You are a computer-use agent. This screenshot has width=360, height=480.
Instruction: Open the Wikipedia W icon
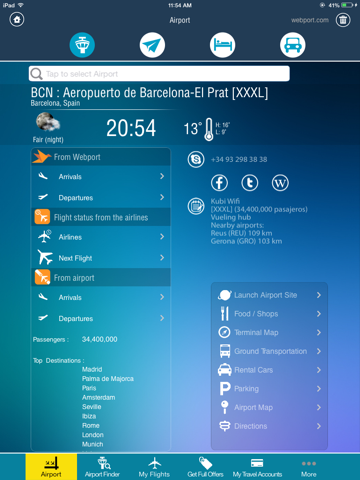click(280, 183)
